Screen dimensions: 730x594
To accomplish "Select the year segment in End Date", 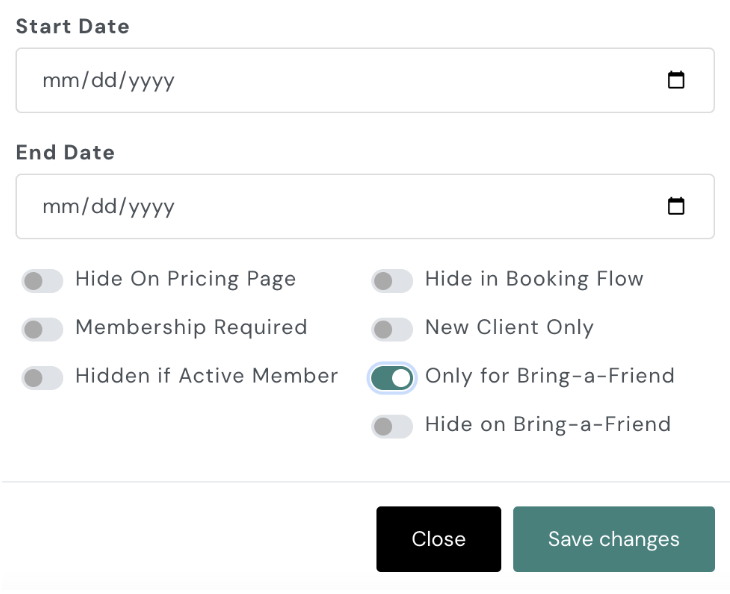I will 151,206.
